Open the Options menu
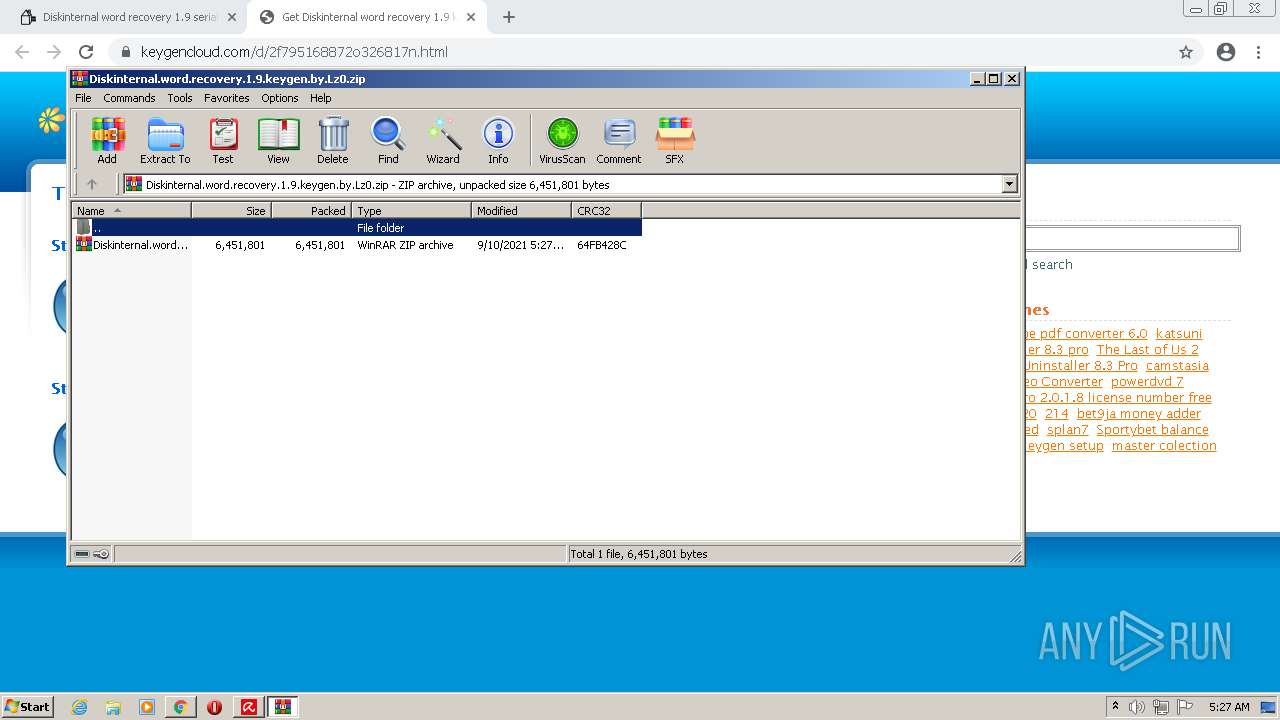 coord(280,98)
